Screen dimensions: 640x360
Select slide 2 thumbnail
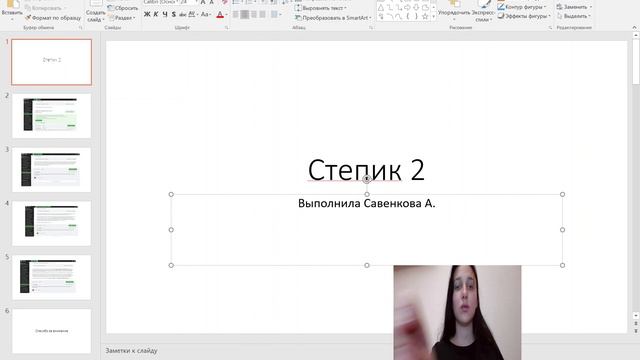(51, 116)
